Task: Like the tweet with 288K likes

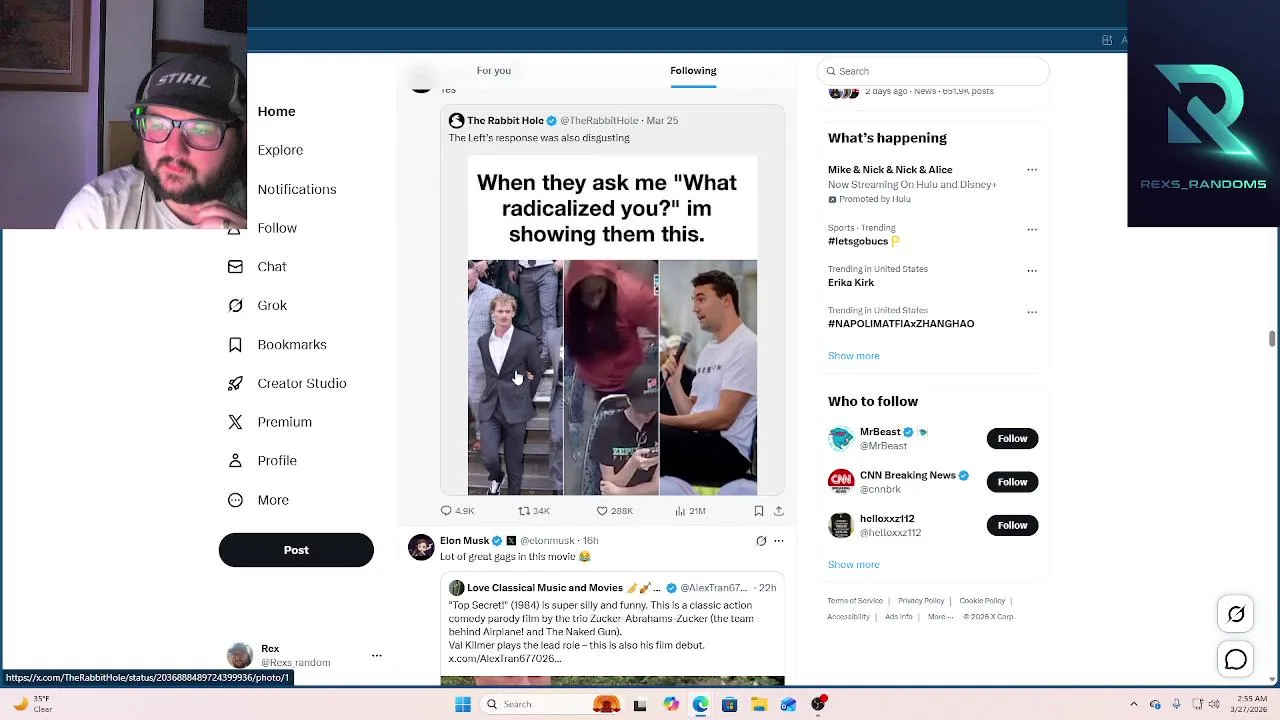Action: click(602, 511)
